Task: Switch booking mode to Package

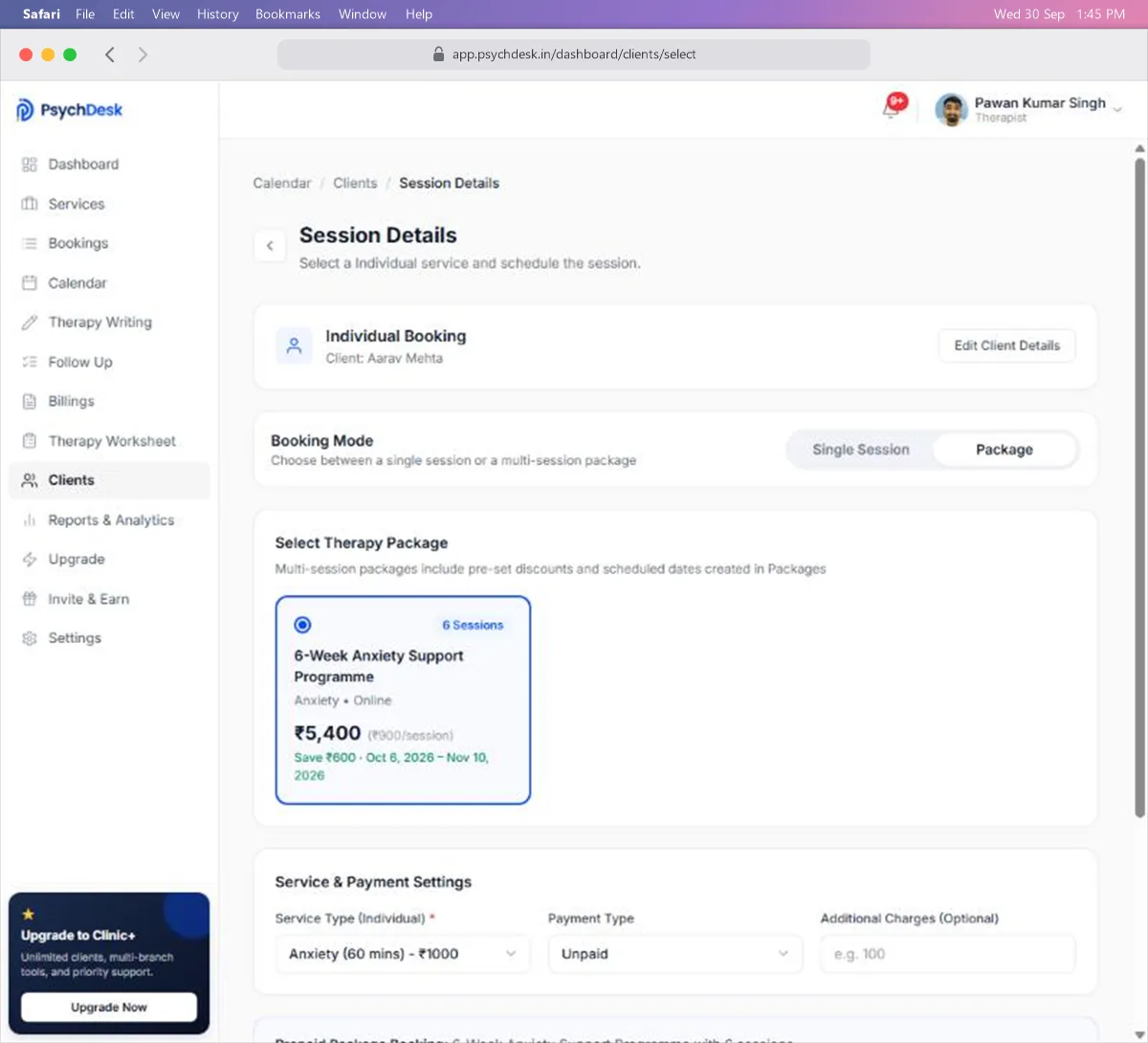Action: click(1004, 450)
